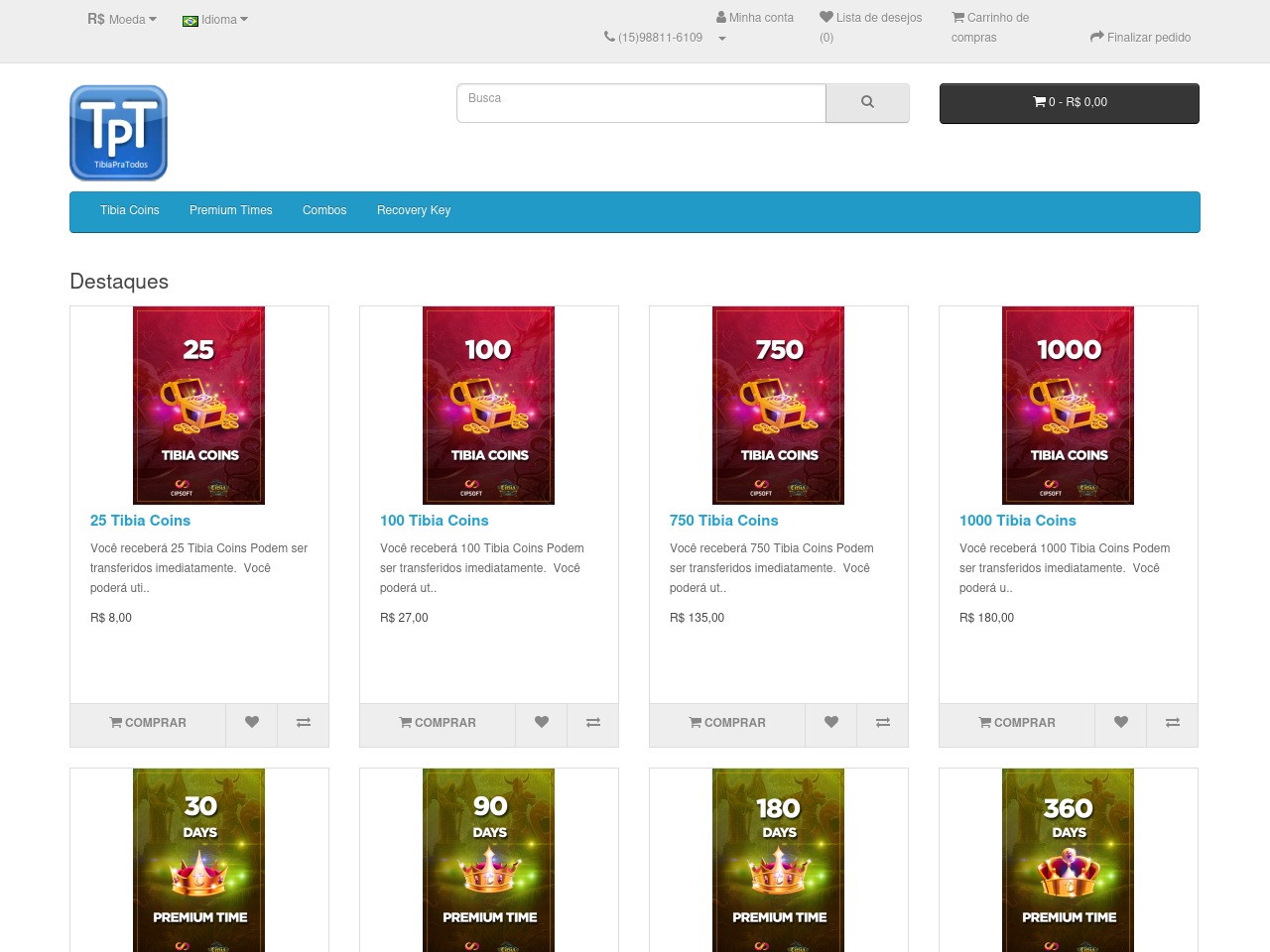Open Lista de desejos wishlist link
The width and height of the screenshot is (1270, 952).
pos(870,28)
